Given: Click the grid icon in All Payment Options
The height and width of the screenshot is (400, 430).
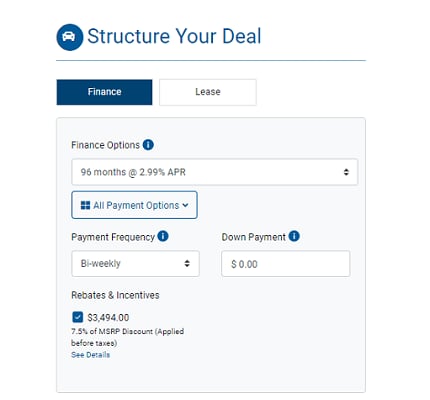Looking at the screenshot, I should point(85,205).
